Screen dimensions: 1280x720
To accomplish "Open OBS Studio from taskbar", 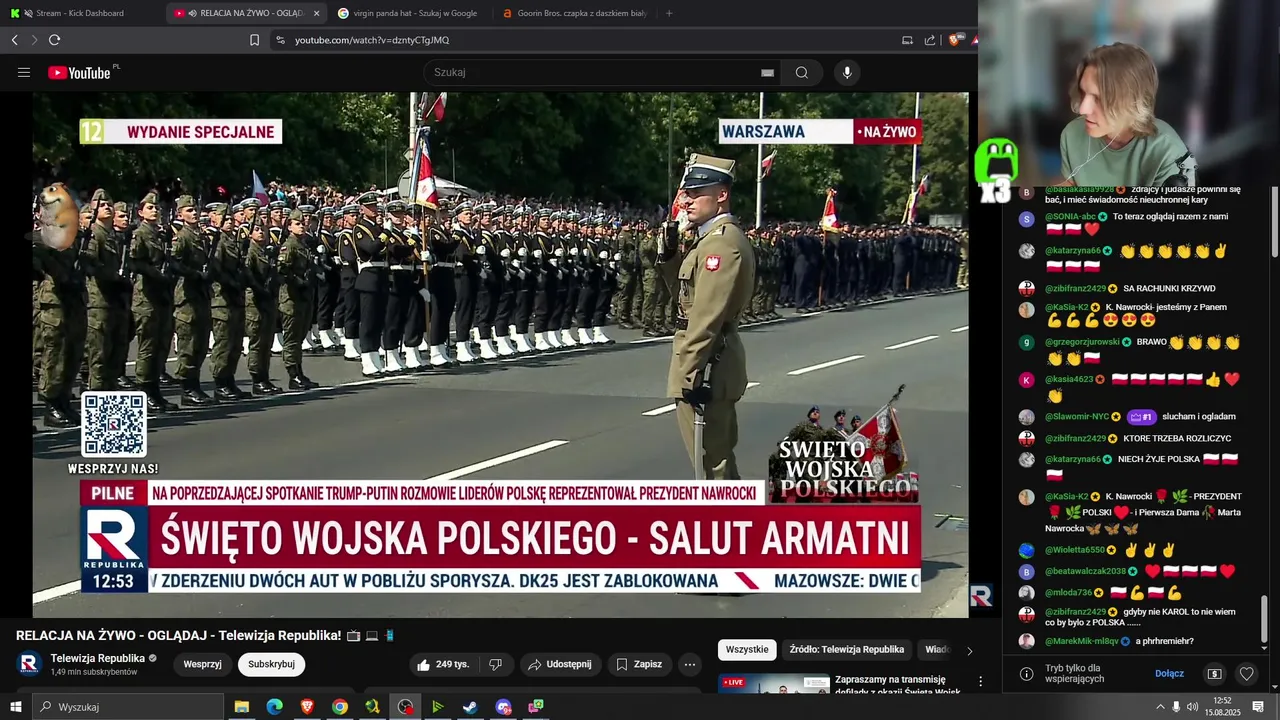I will (405, 707).
